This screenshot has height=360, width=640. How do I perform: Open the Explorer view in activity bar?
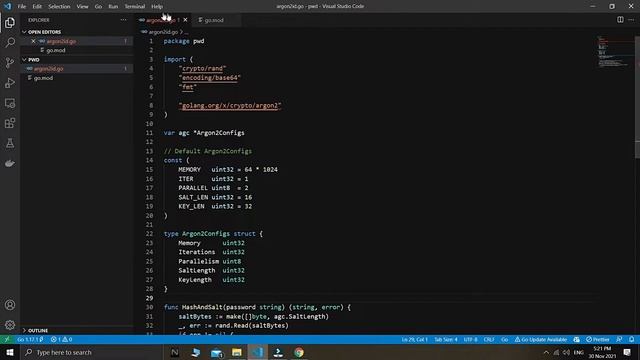coord(10,22)
